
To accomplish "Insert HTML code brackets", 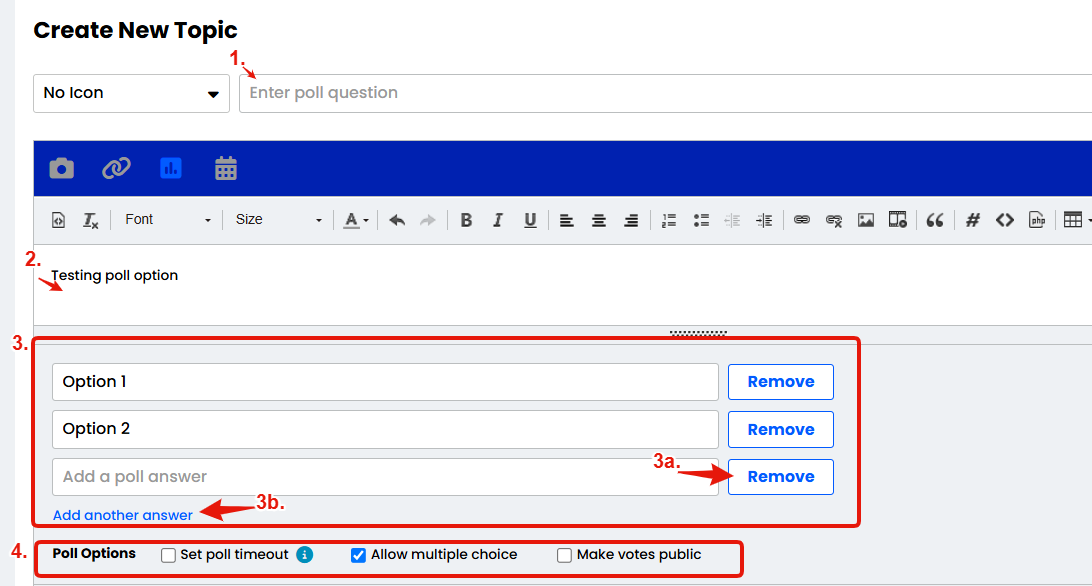I will pyautogui.click(x=1004, y=220).
